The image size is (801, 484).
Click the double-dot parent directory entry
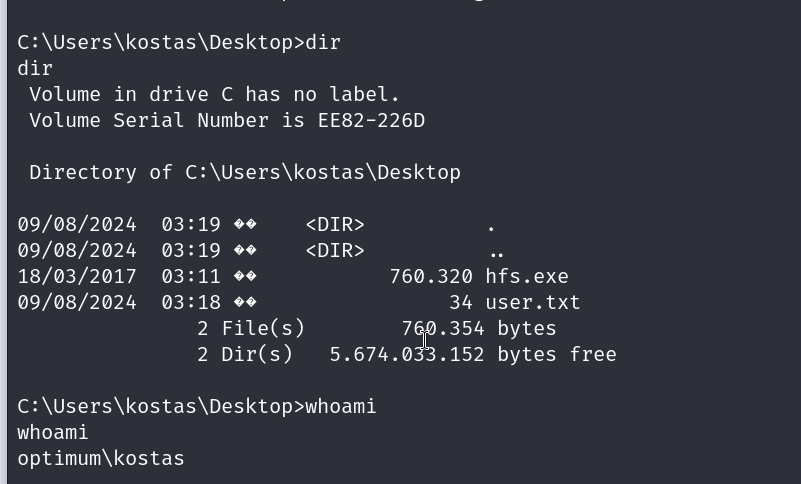click(496, 251)
